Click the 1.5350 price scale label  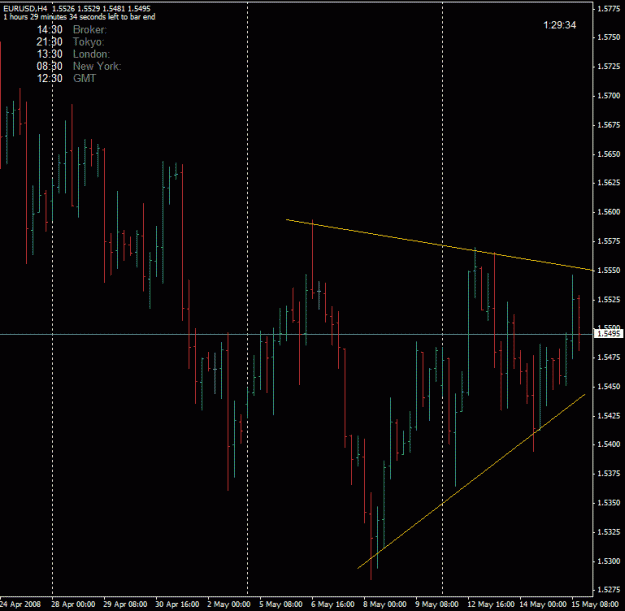click(609, 503)
